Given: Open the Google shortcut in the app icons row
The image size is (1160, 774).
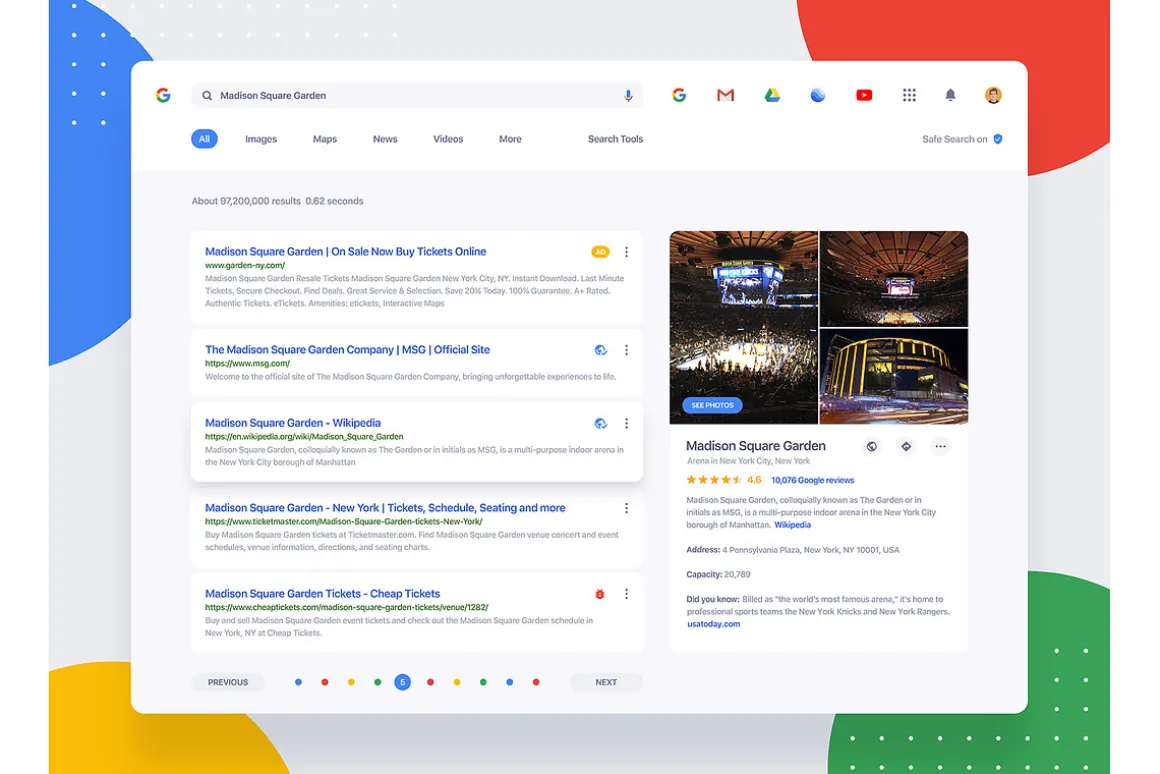Looking at the screenshot, I should 678,95.
